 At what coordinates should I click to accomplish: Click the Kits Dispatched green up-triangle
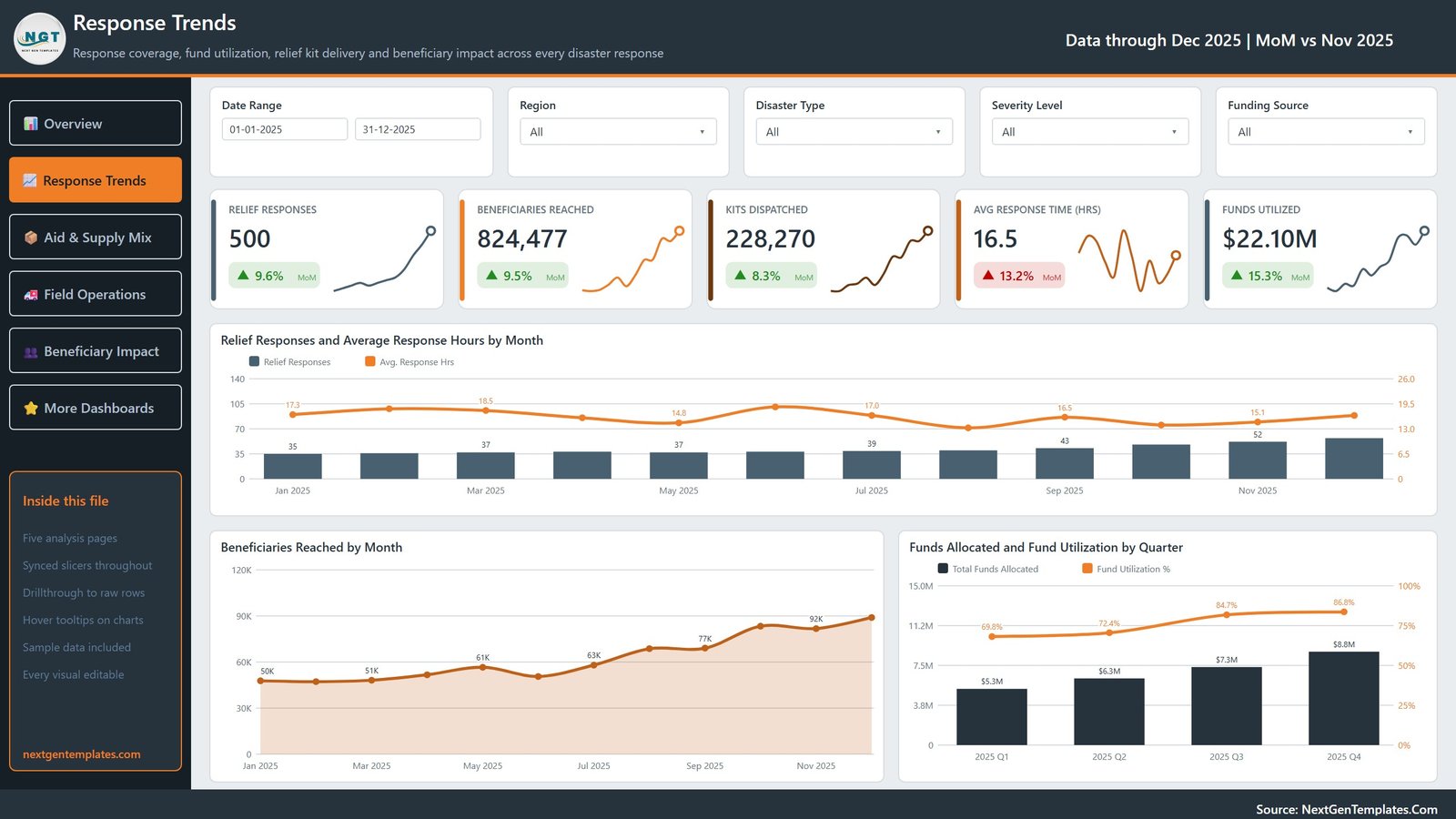coord(740,275)
